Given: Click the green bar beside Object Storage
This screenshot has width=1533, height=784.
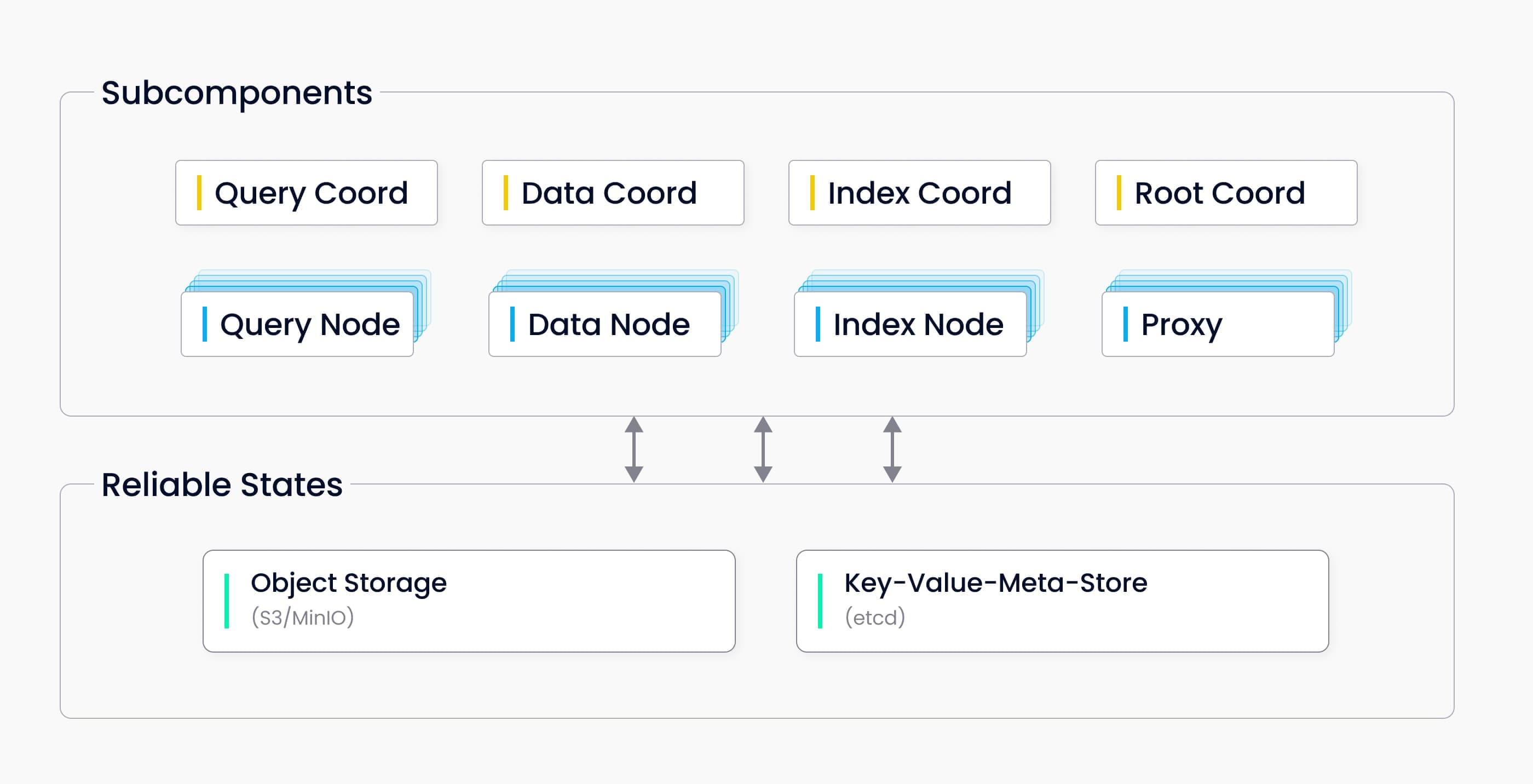Looking at the screenshot, I should [227, 601].
